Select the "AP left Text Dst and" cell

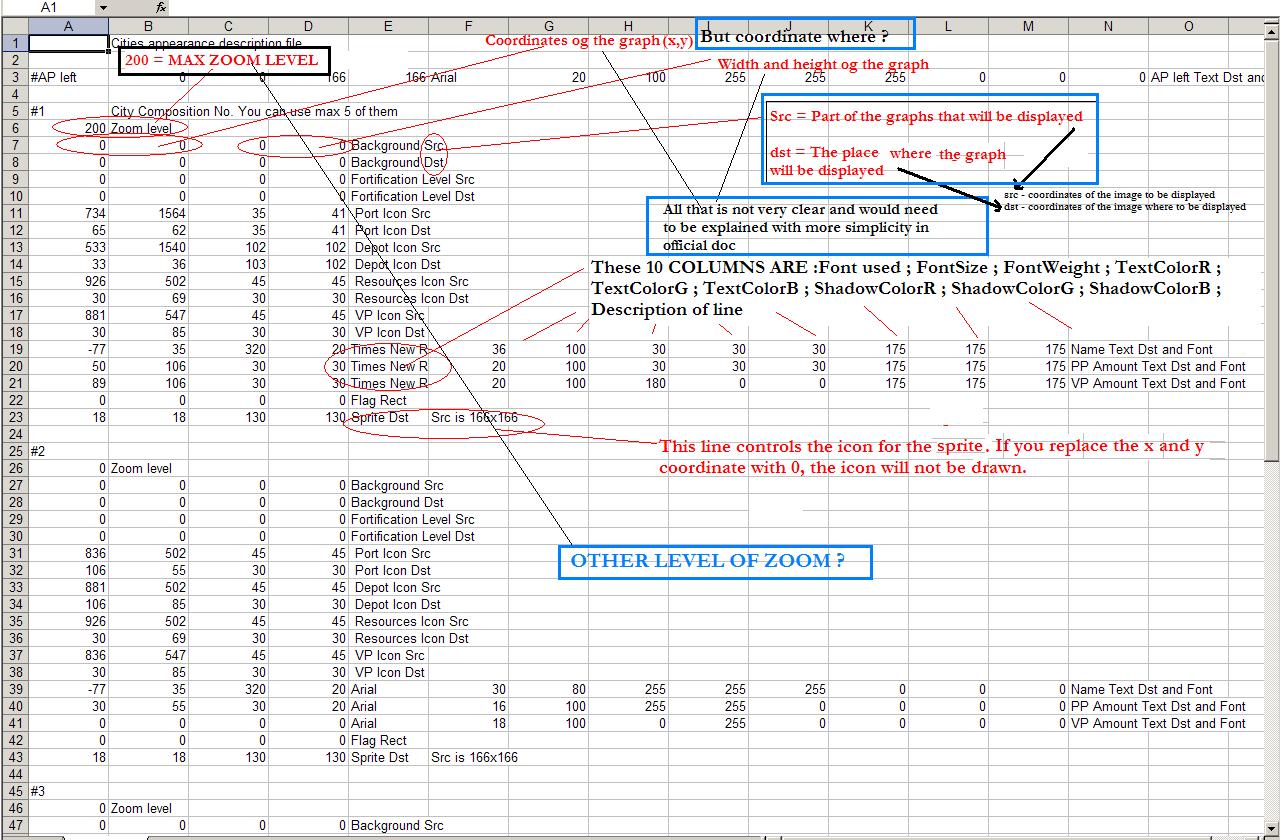(1208, 77)
